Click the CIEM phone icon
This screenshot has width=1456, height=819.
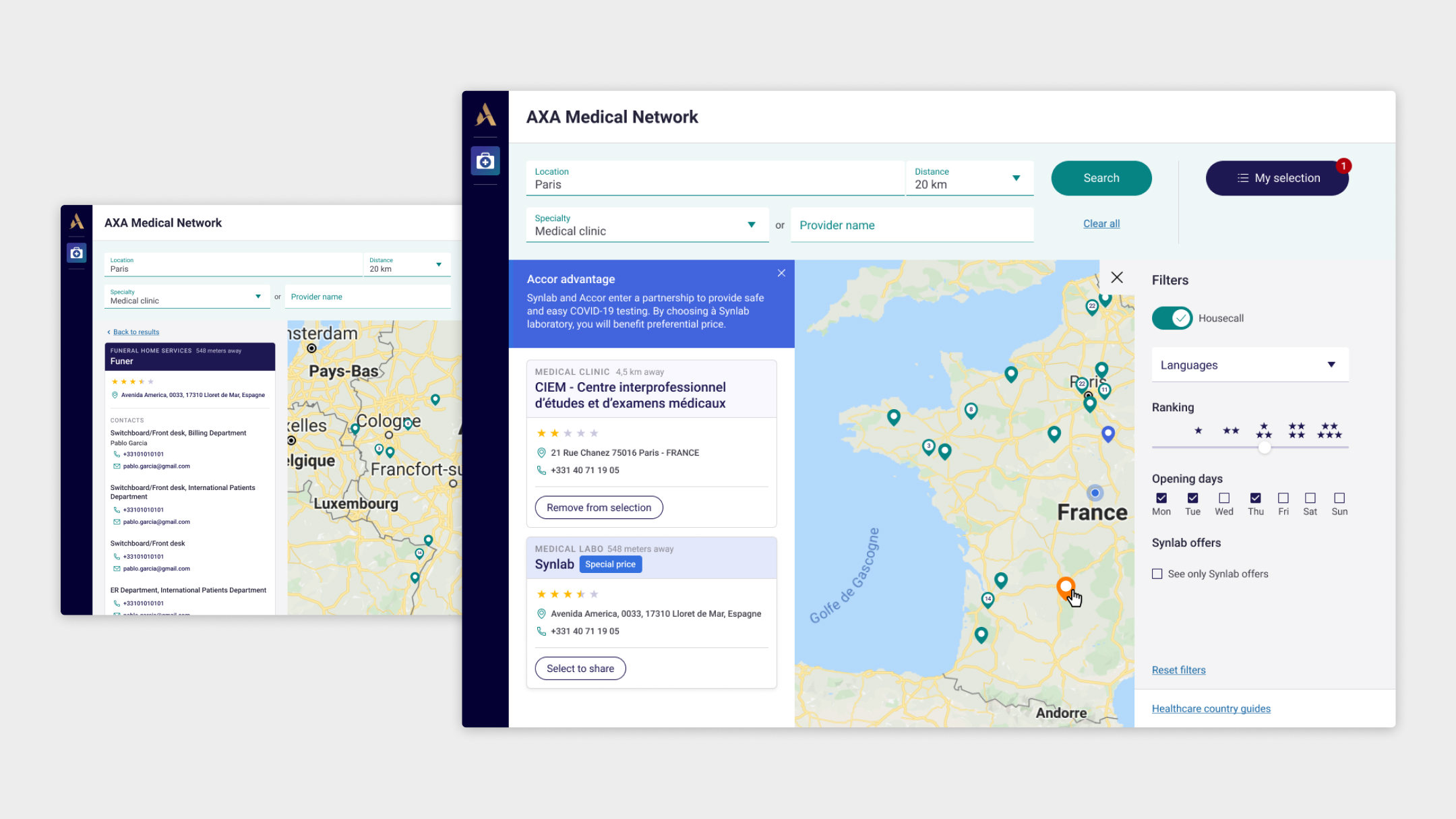click(541, 471)
